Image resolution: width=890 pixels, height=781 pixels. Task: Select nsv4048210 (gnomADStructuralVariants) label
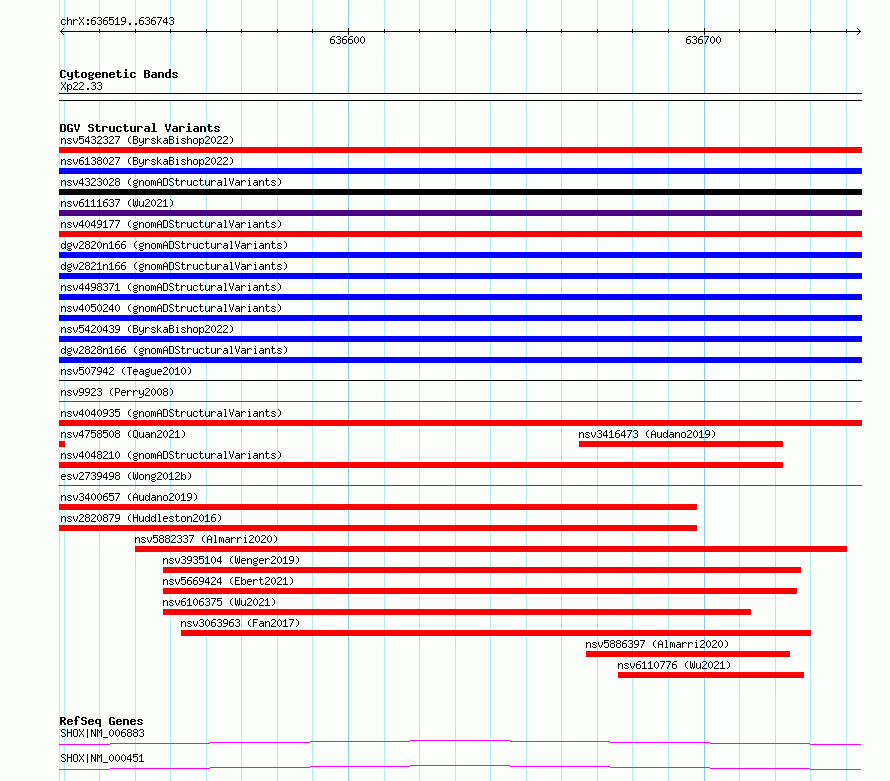171,455
